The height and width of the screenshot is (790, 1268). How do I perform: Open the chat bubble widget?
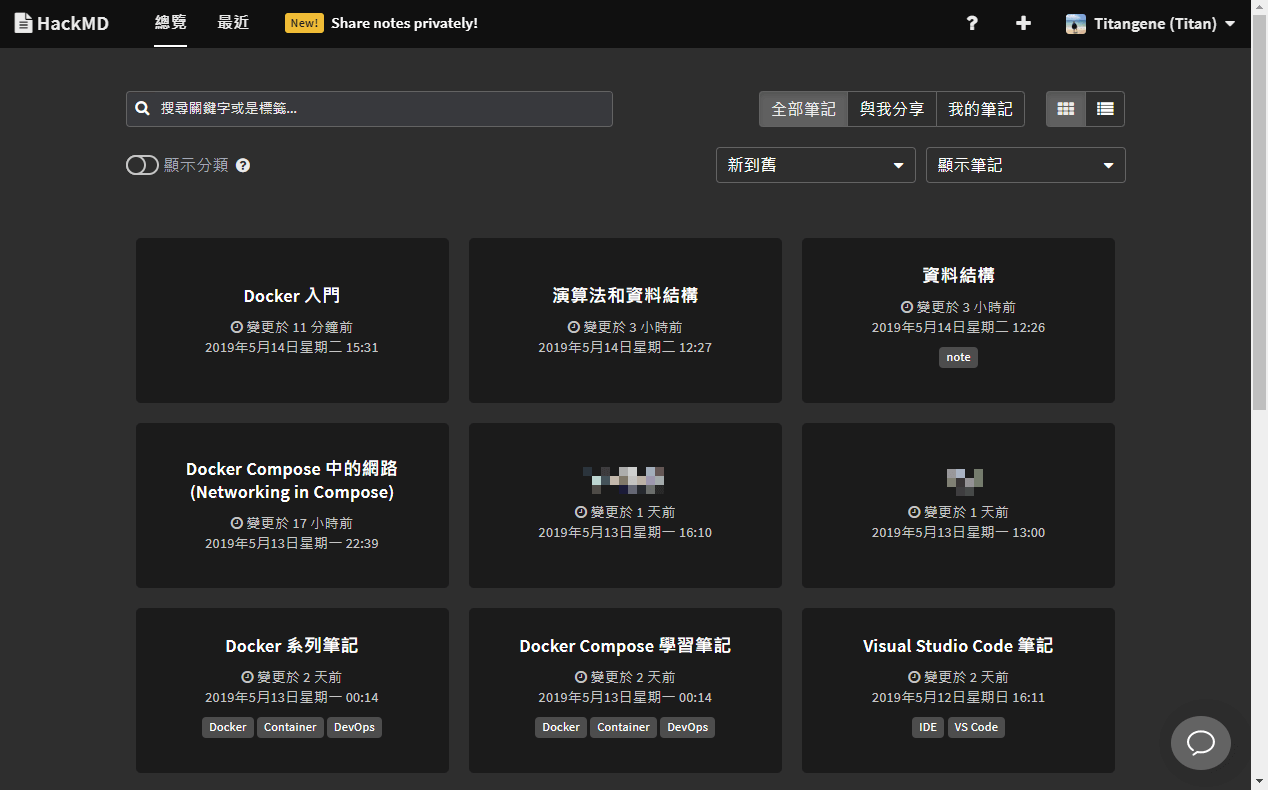click(x=1201, y=743)
